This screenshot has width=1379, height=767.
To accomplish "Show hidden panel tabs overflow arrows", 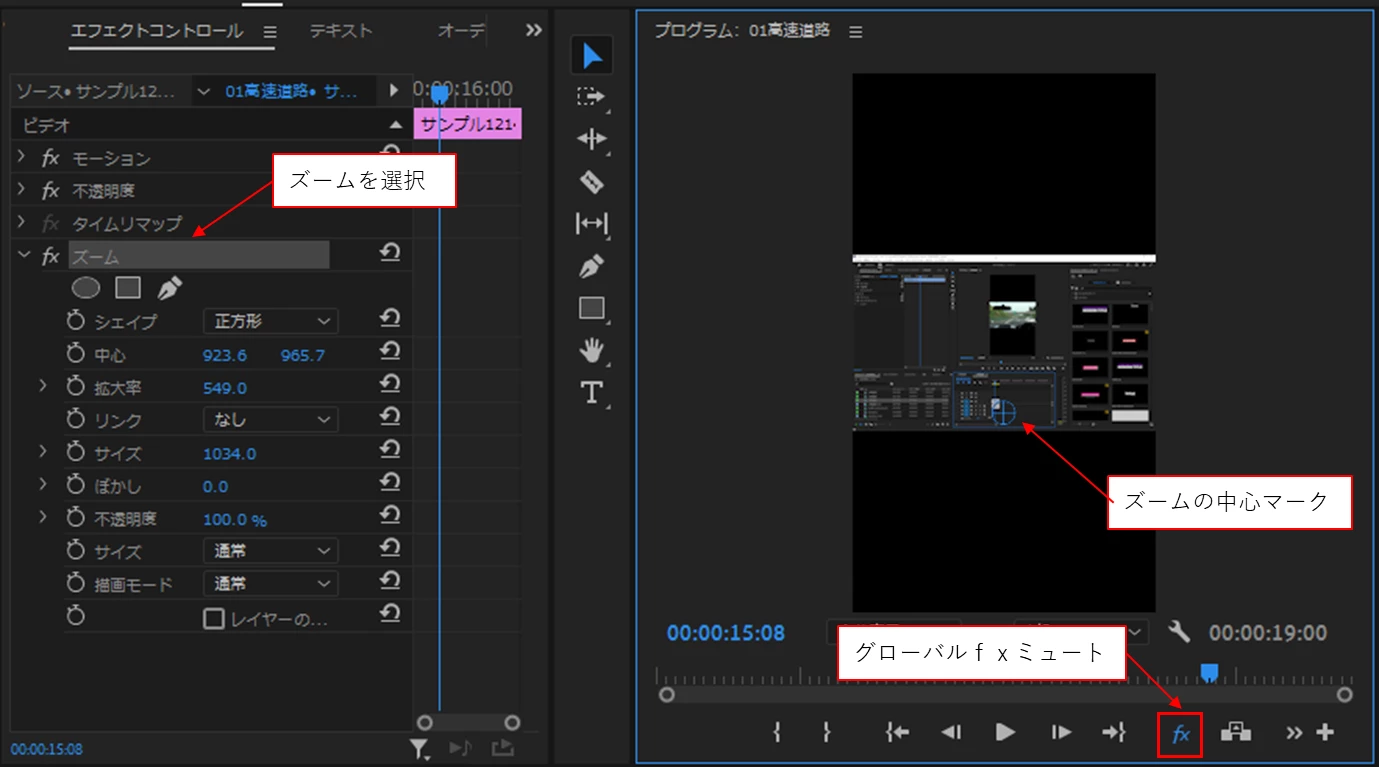I will (x=533, y=31).
